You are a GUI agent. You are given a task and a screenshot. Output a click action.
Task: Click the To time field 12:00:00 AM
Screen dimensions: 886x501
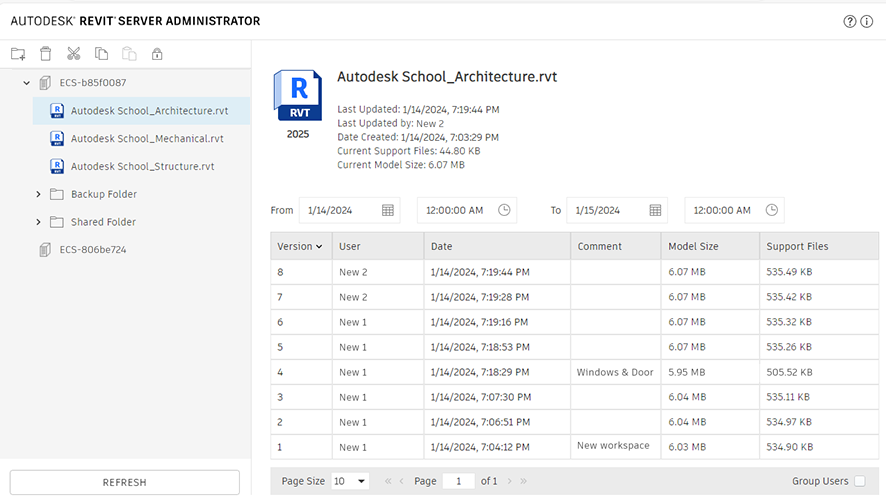pyautogui.click(x=734, y=210)
